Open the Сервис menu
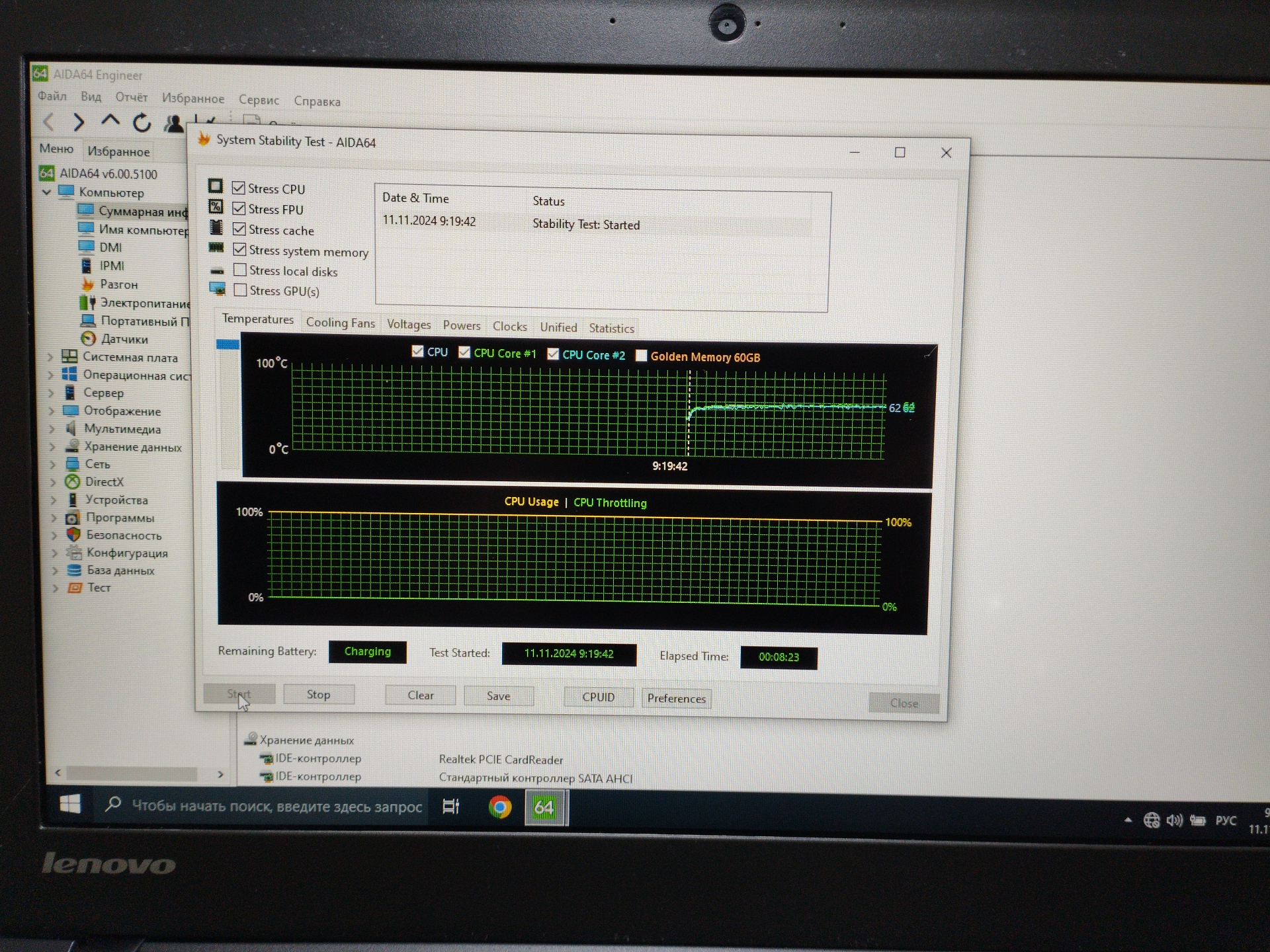 259,100
